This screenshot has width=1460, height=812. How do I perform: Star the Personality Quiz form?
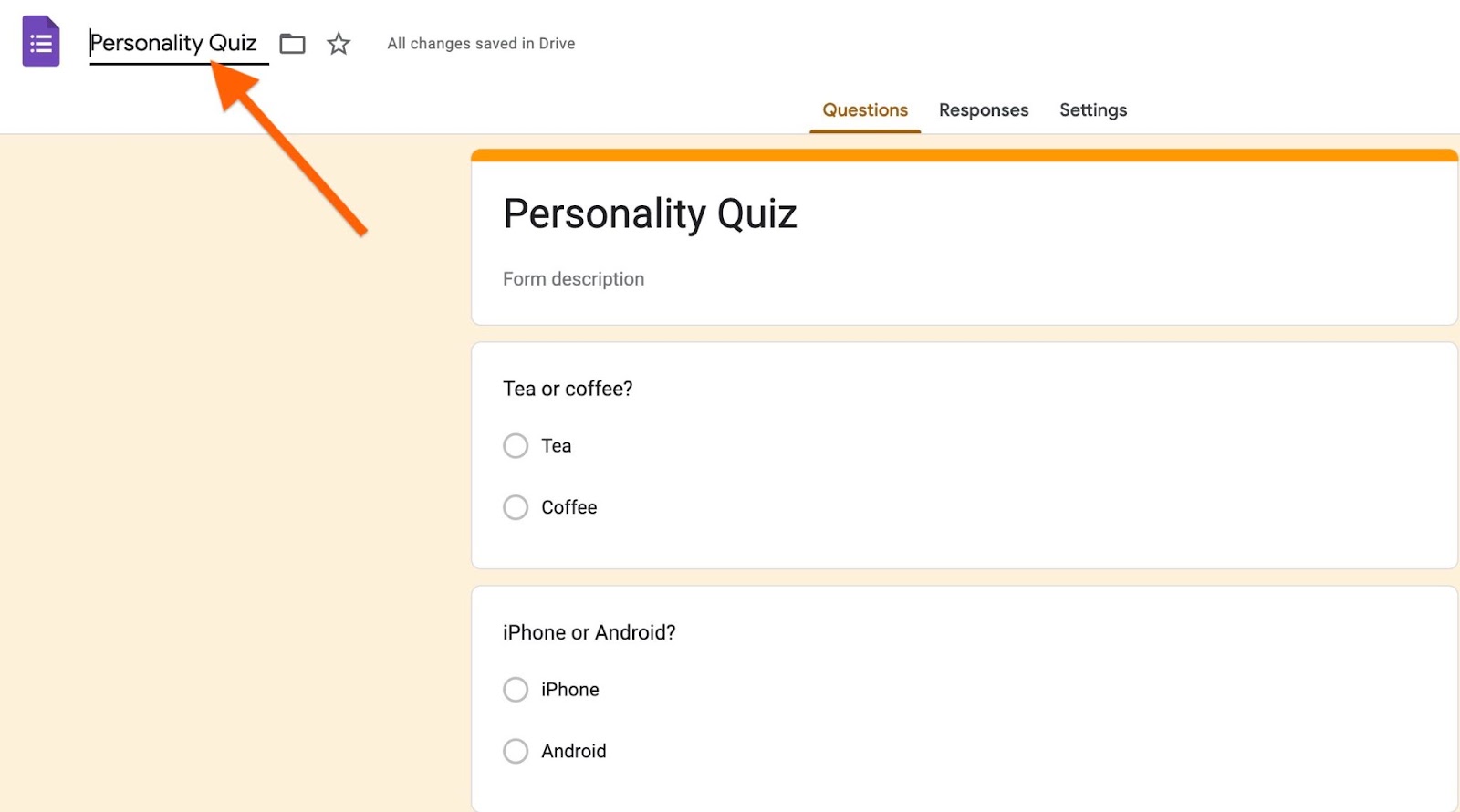pyautogui.click(x=339, y=44)
